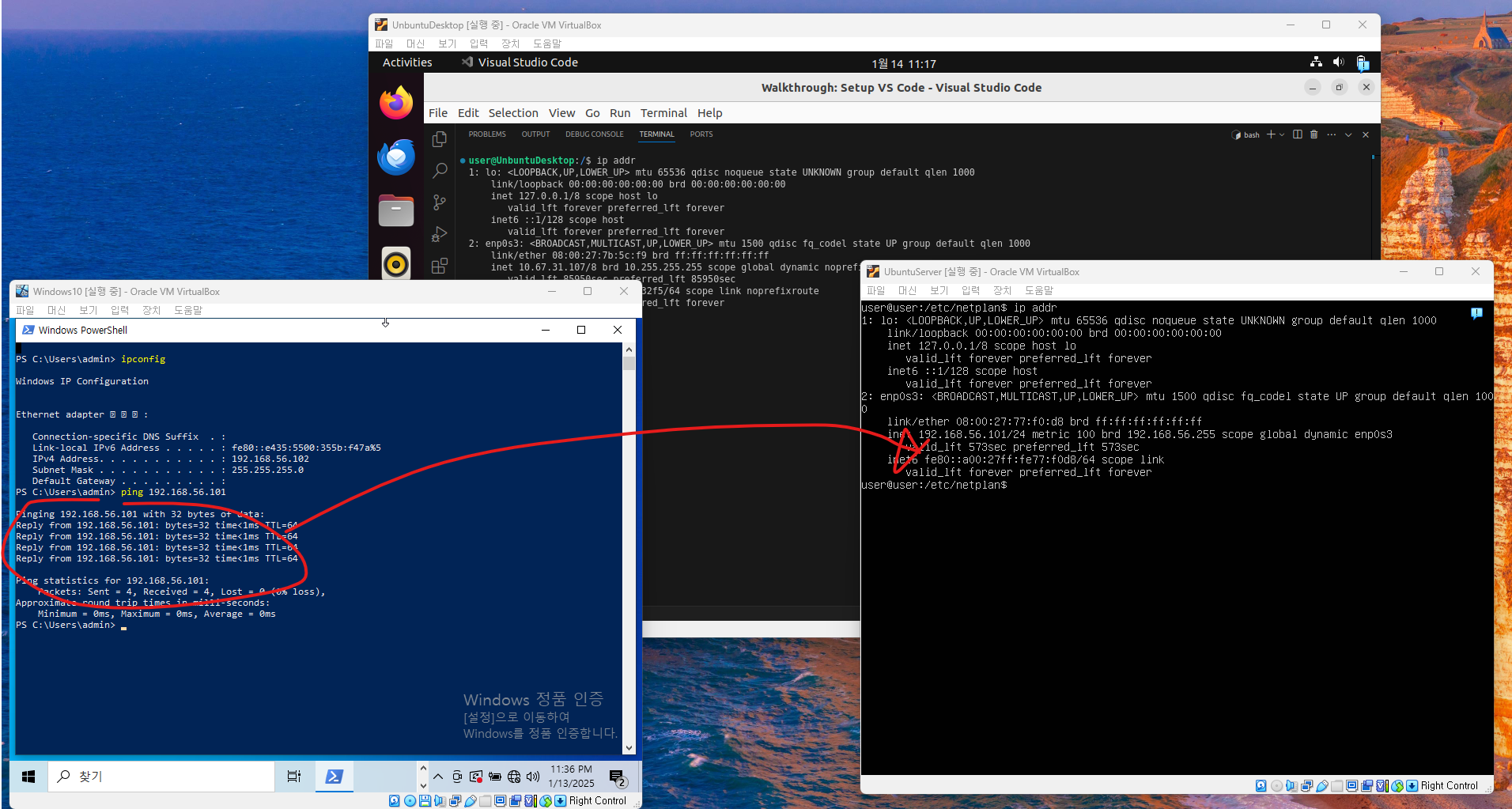Open Thunderbird mail from the dock
The image size is (1512, 809).
click(396, 157)
